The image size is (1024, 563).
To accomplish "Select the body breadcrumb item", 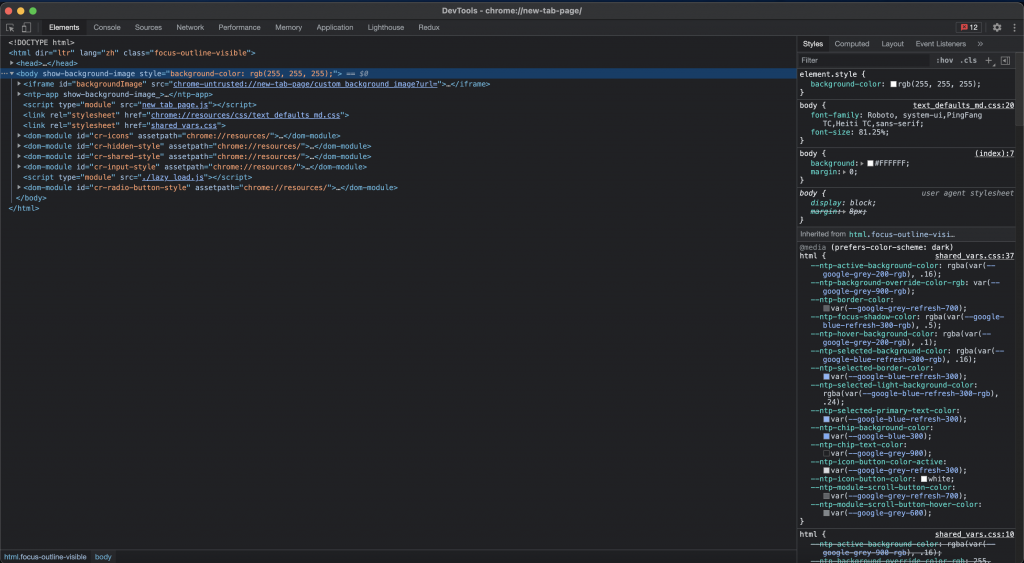I will click(103, 557).
